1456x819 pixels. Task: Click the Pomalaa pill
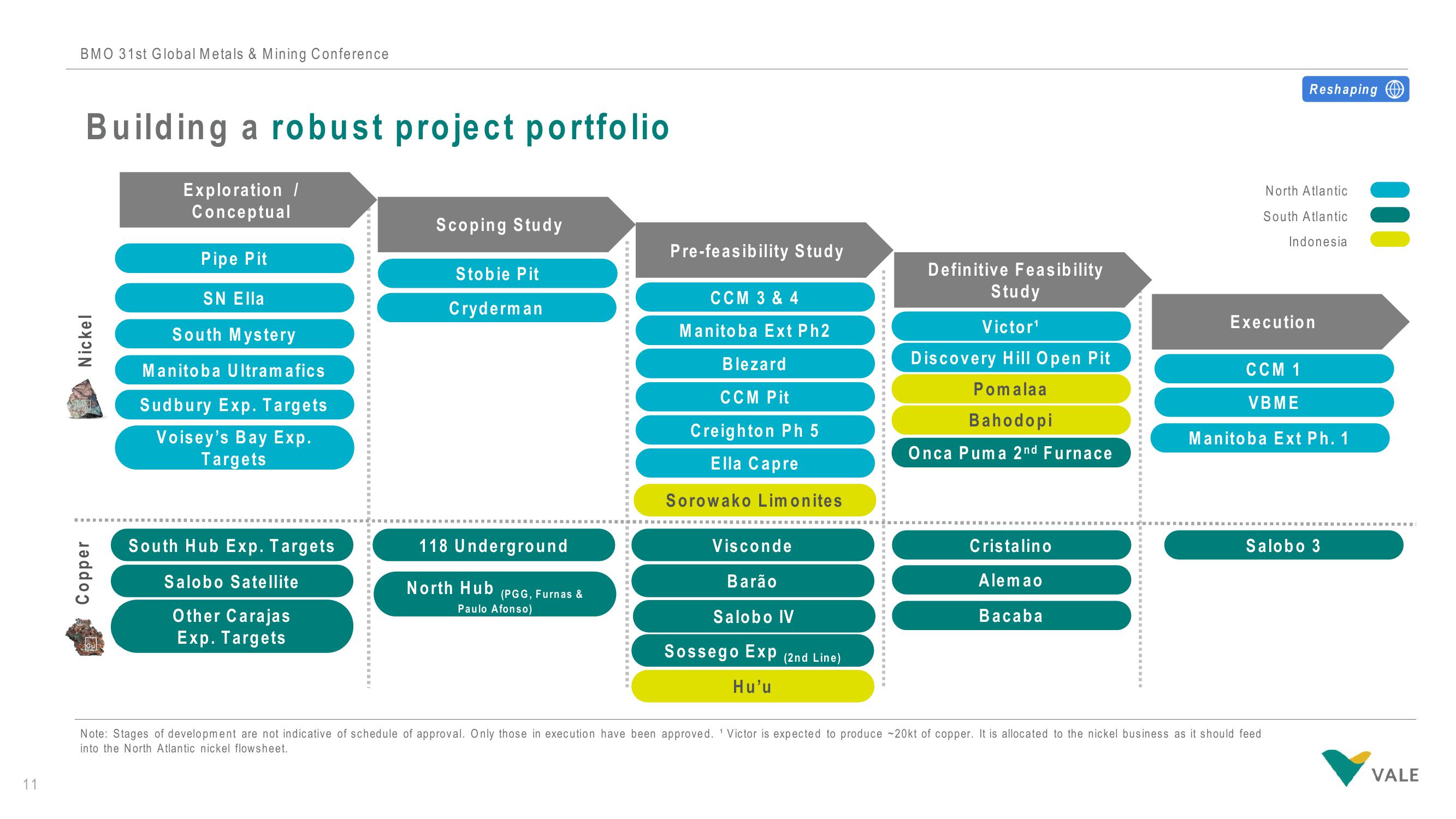coord(1011,389)
